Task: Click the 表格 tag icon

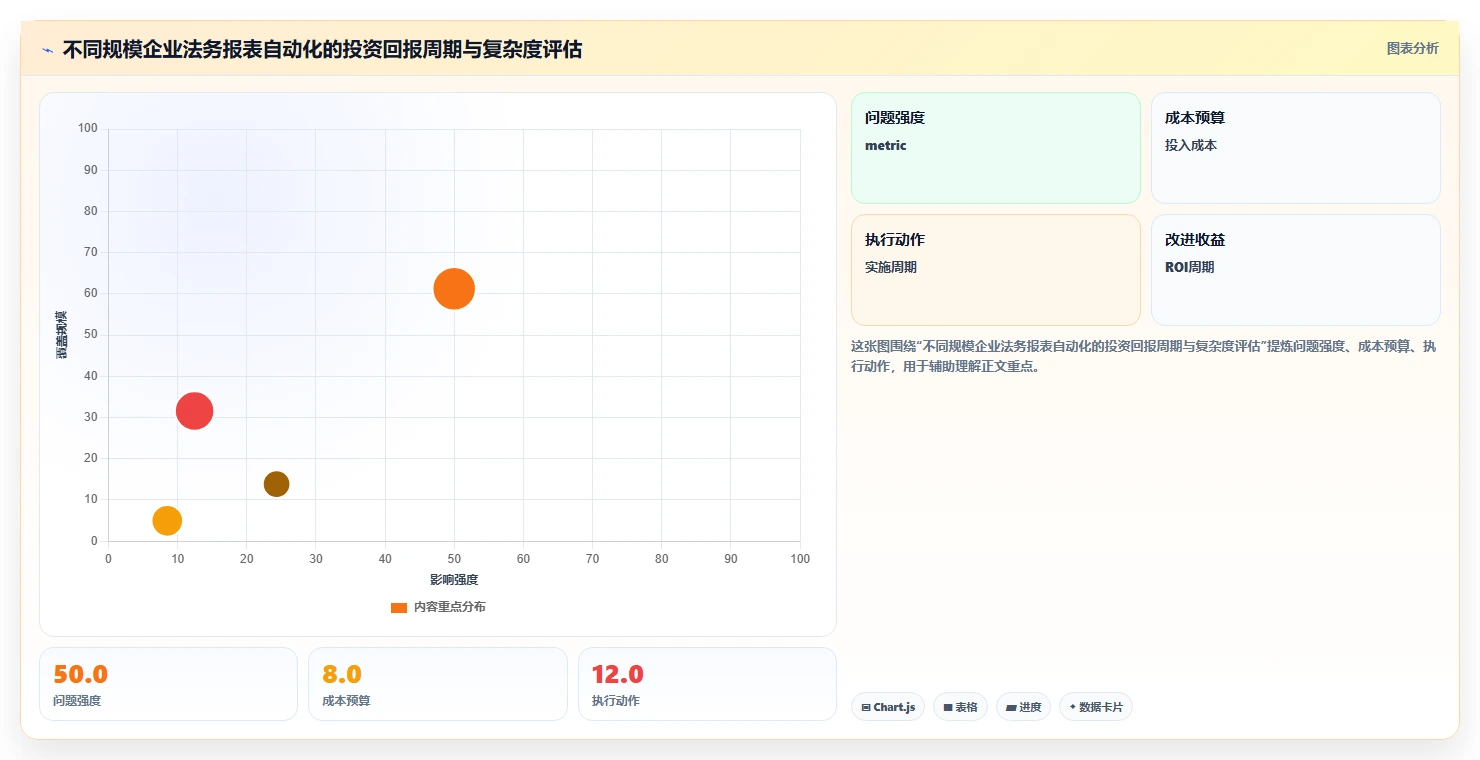Action: 948,708
